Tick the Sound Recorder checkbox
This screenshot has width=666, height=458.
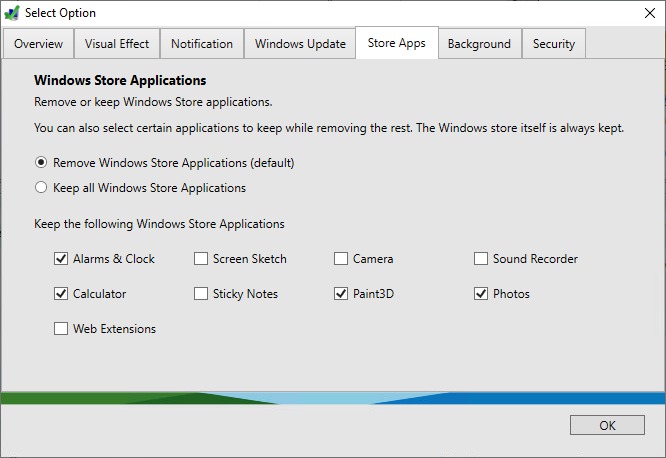[481, 259]
